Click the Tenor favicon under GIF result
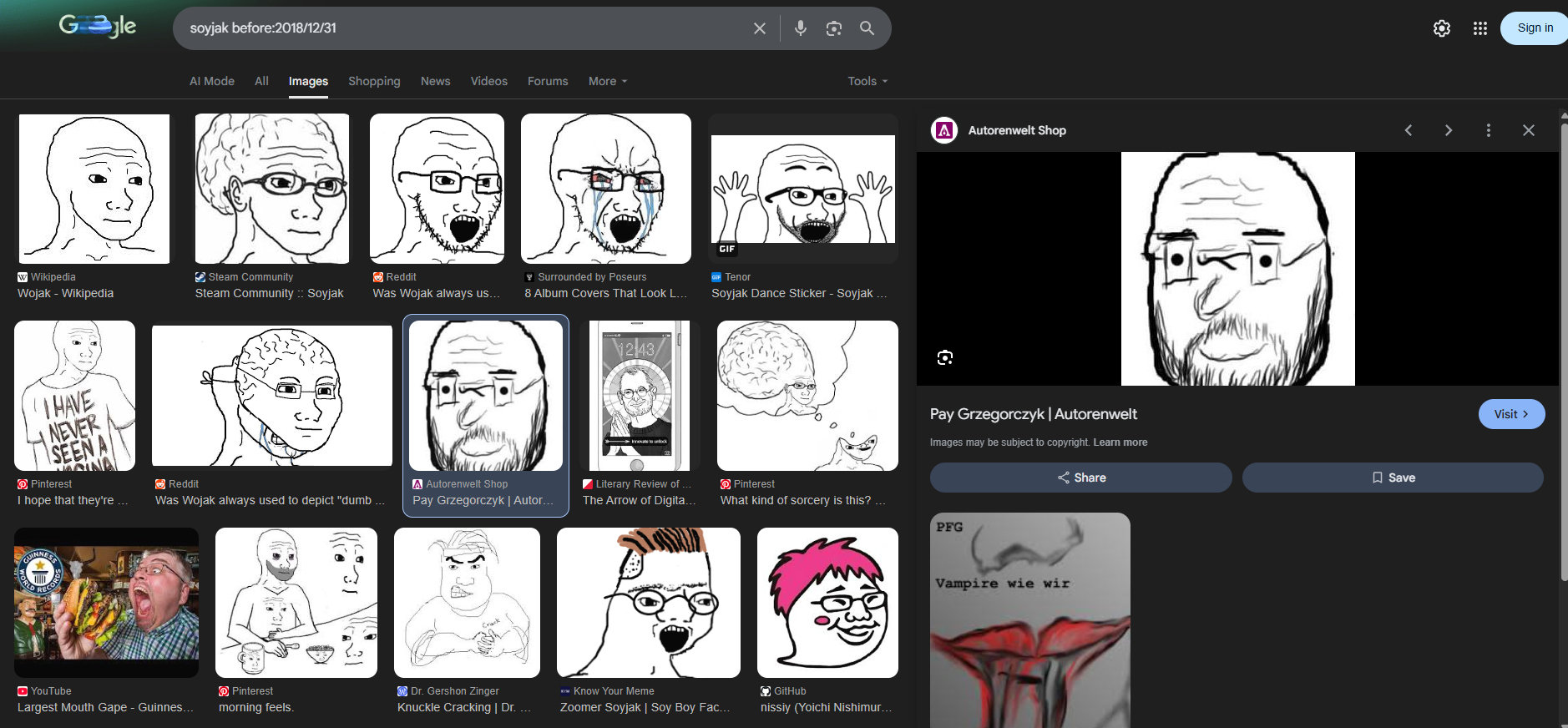 click(x=716, y=277)
